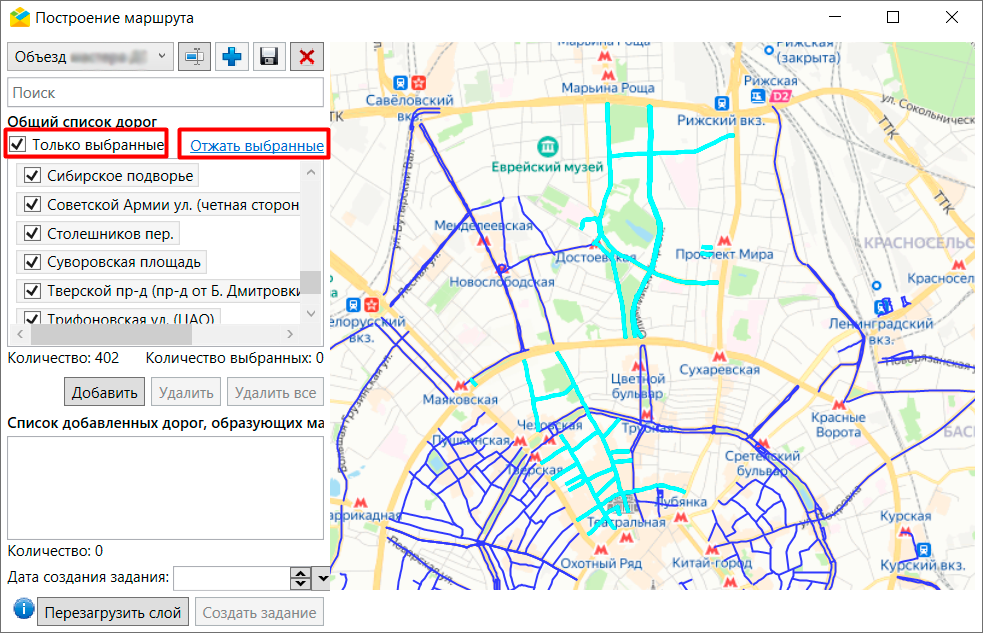Uncheck the Столешников пер. road checkbox
983x633 pixels.
(31, 234)
